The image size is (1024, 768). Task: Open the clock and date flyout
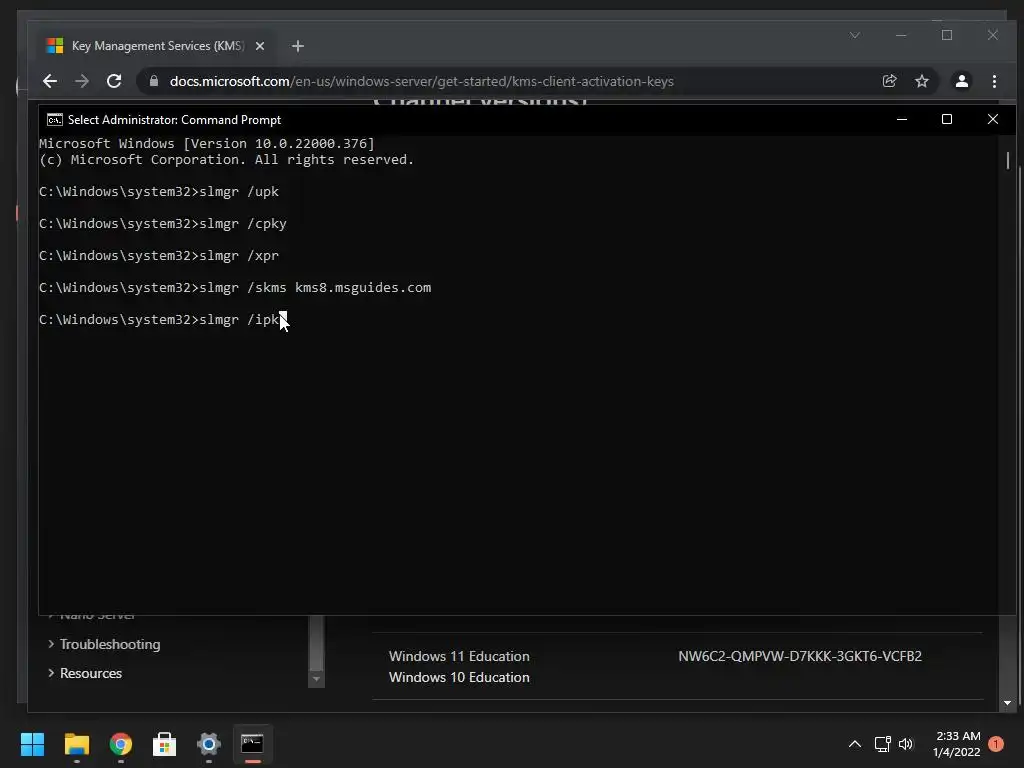pos(957,744)
